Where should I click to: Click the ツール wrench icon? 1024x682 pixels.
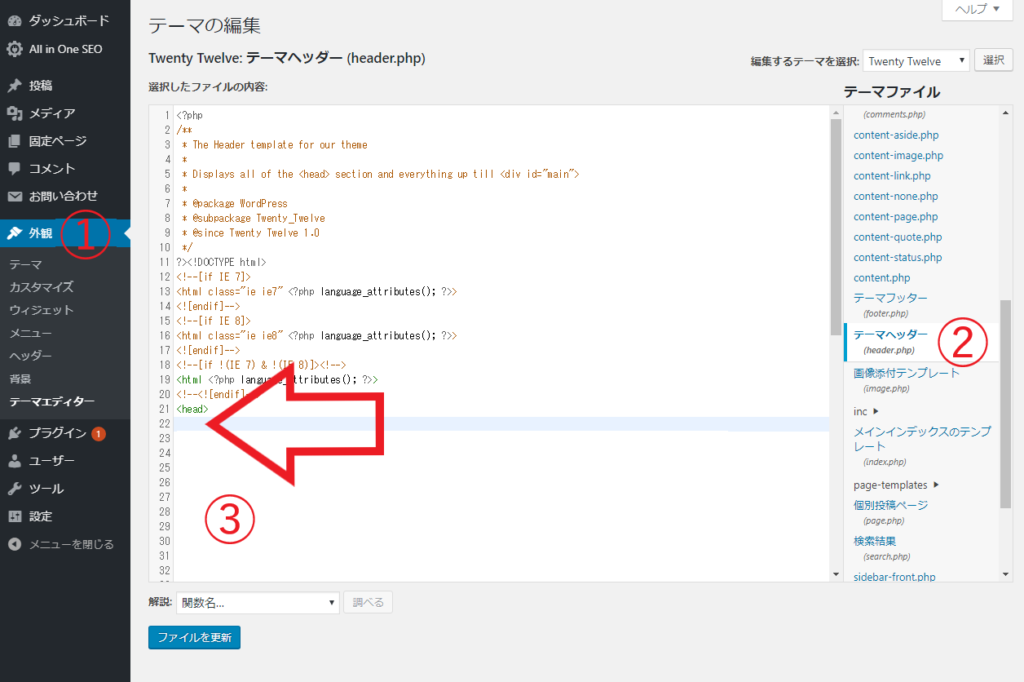pyautogui.click(x=14, y=489)
